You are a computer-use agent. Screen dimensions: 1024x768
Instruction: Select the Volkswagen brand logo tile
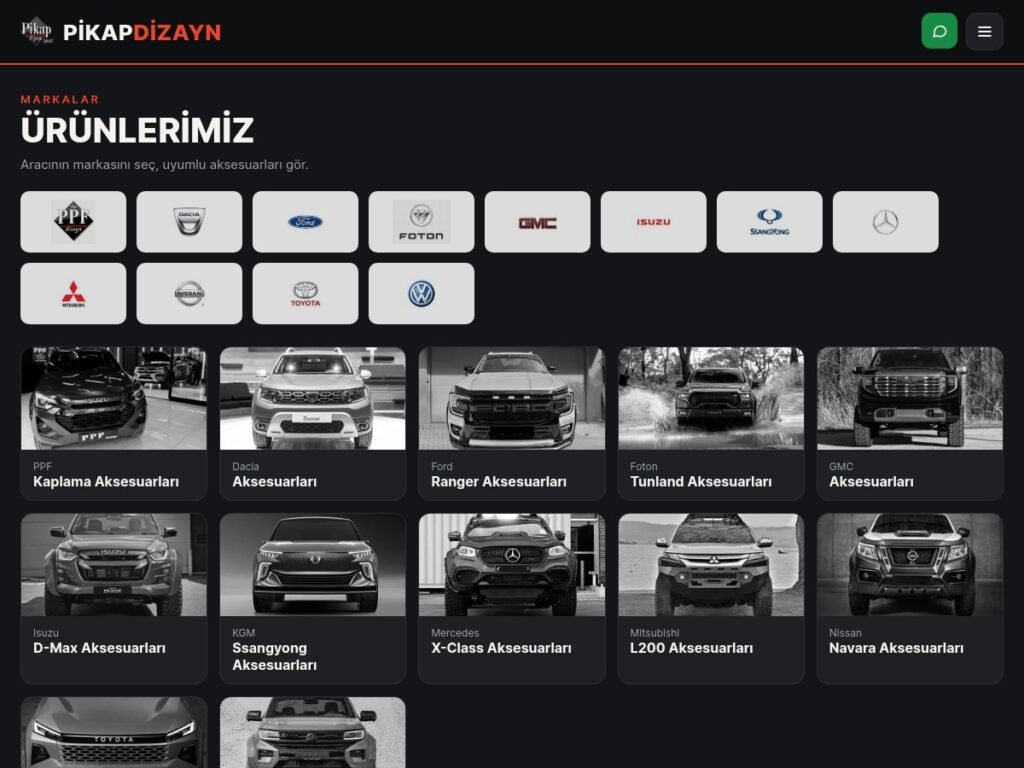coord(421,293)
